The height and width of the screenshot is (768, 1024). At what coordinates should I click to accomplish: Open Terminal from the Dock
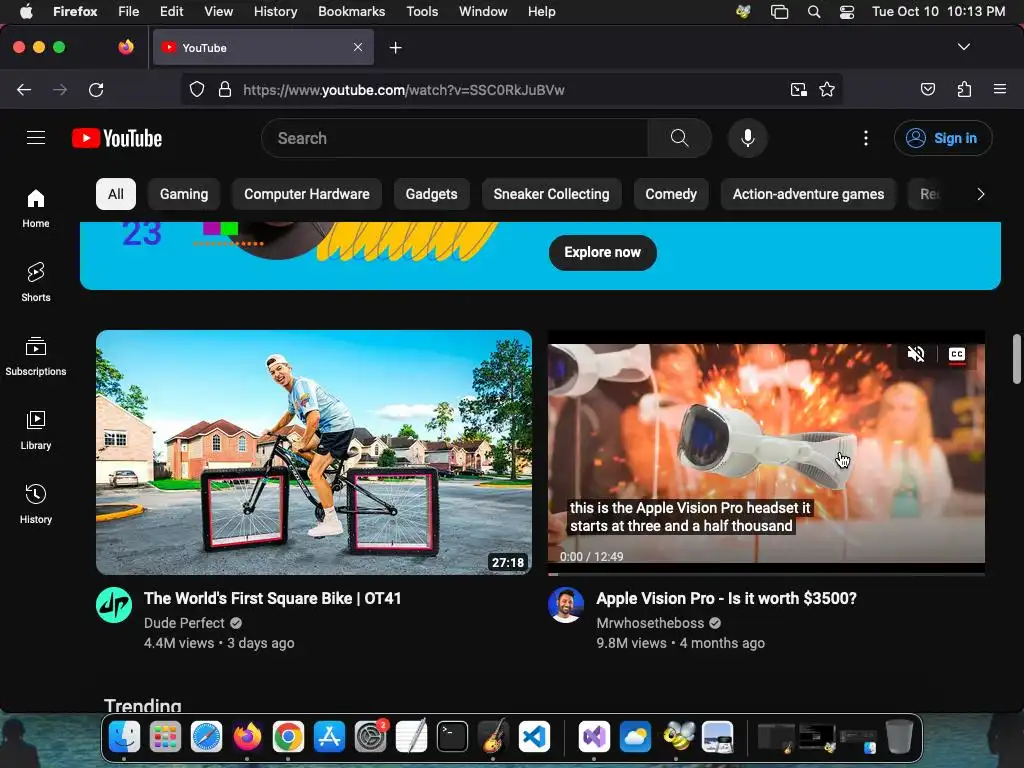452,737
